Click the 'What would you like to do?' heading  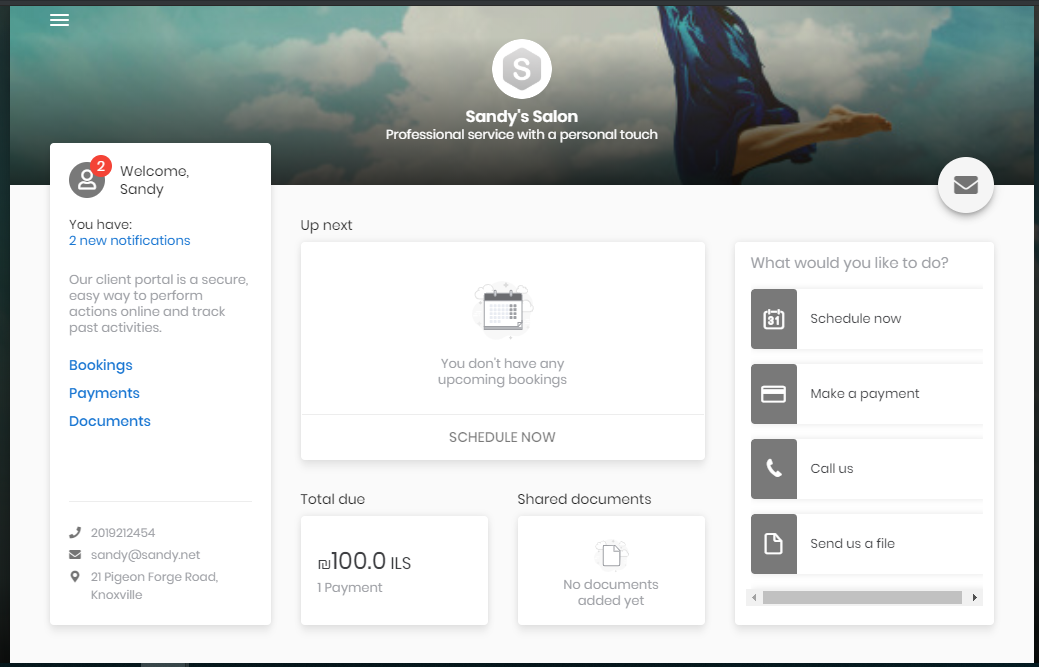(x=849, y=263)
